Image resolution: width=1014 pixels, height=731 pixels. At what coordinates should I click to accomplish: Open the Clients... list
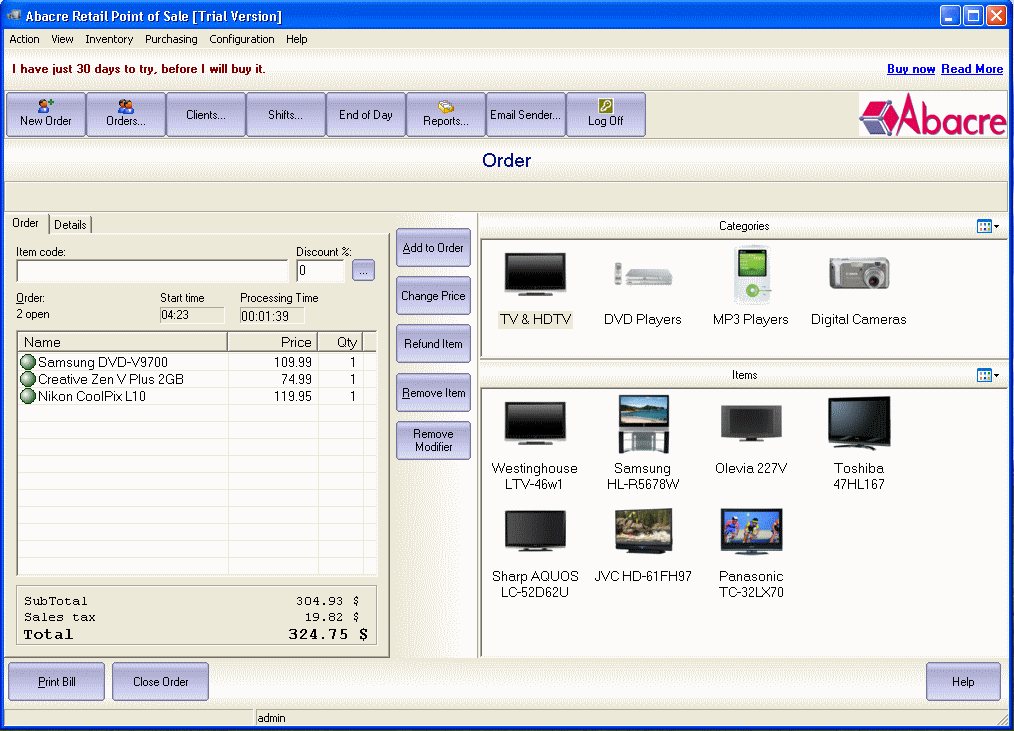(206, 115)
